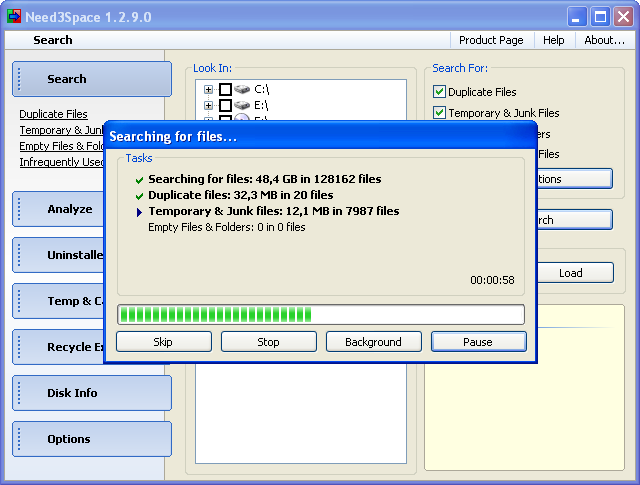
Task: Open the Disk Info sidebar section
Action: (x=92, y=393)
